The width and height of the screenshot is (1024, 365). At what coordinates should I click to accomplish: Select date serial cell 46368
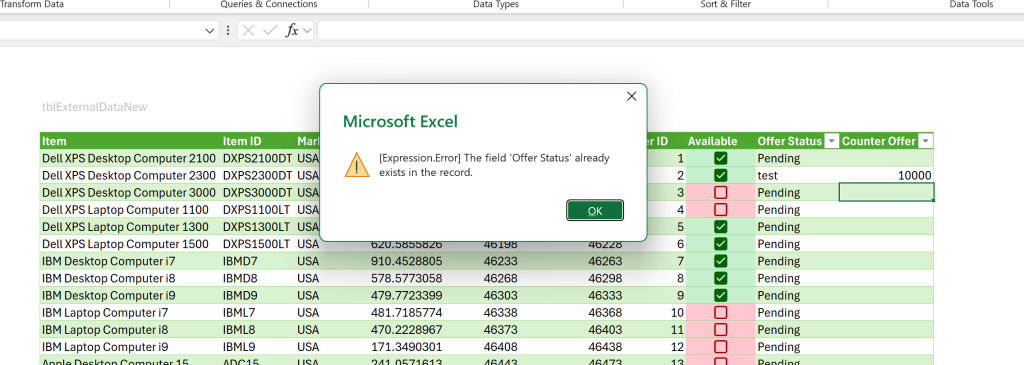pyautogui.click(x=605, y=312)
